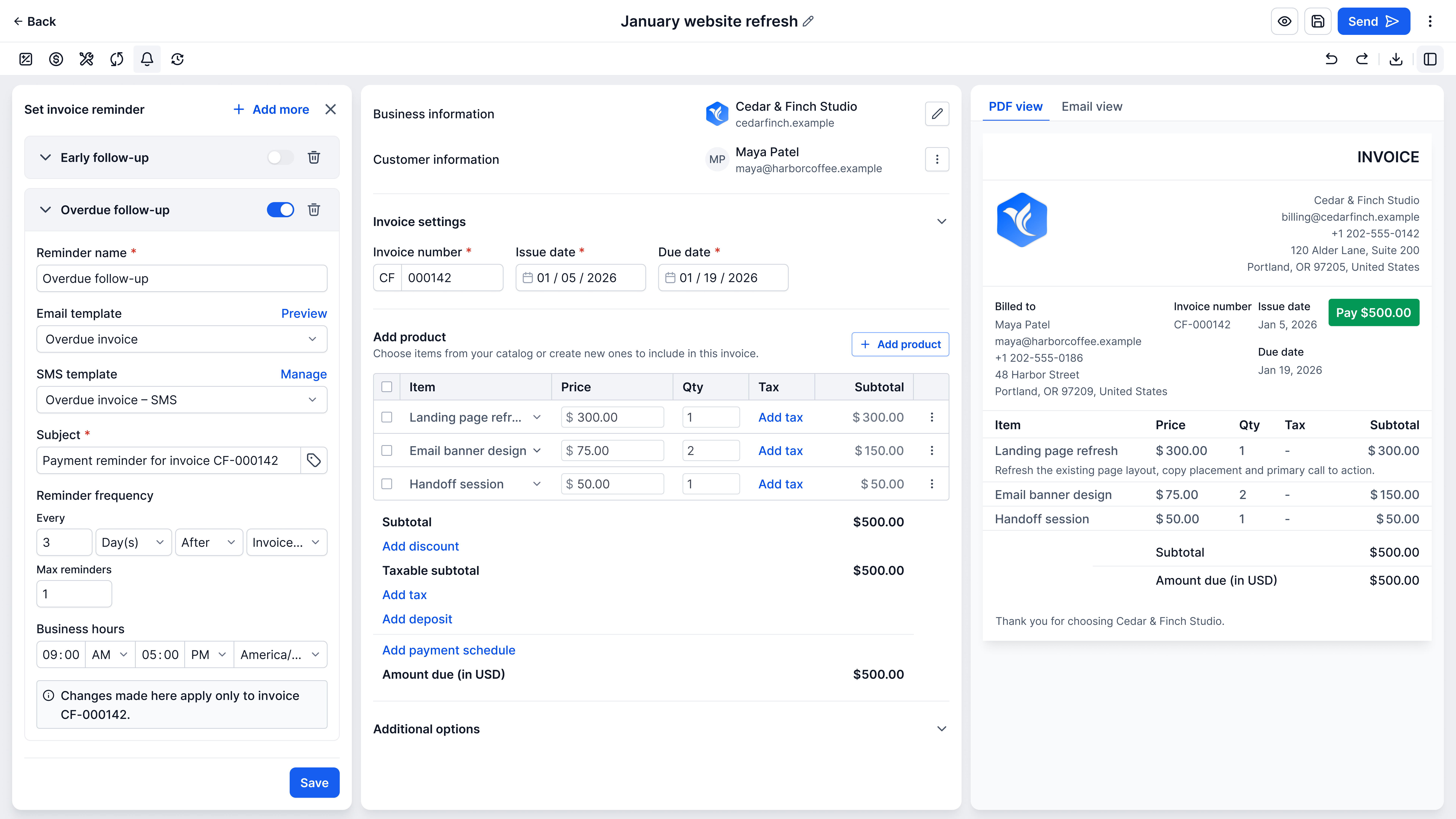
Task: Open the Due date picker
Action: coord(723,278)
